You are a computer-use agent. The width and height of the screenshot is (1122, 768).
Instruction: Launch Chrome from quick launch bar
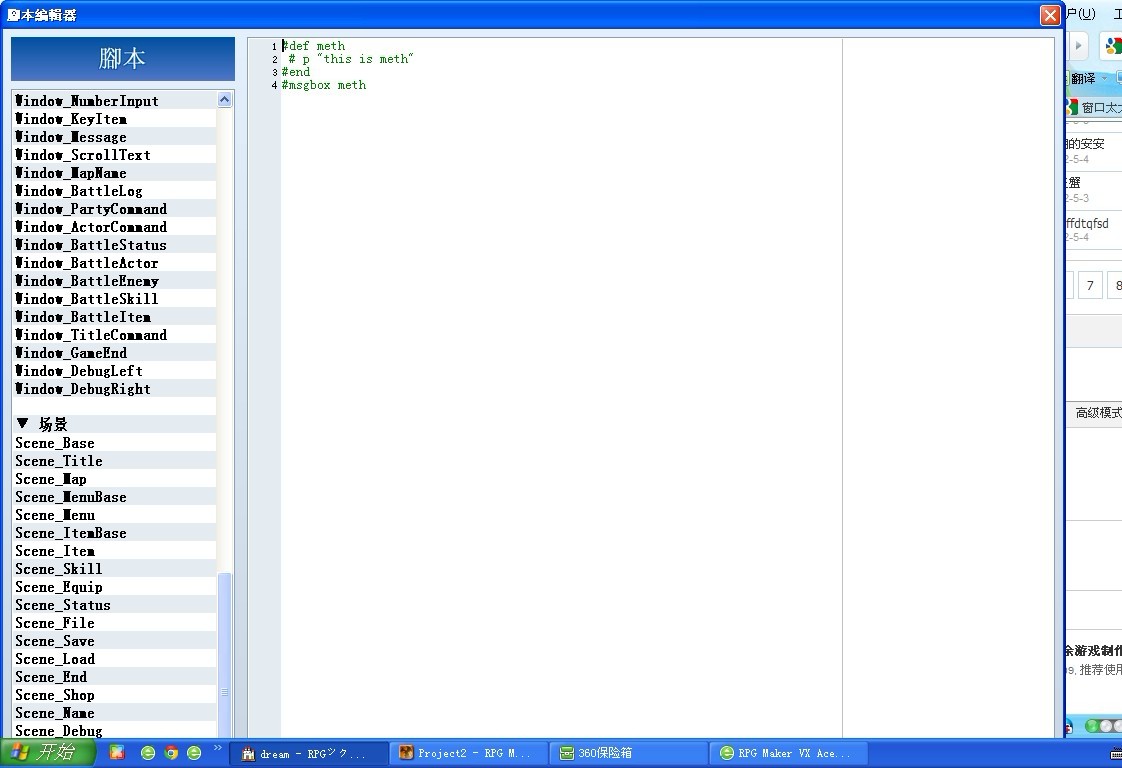tap(171, 752)
